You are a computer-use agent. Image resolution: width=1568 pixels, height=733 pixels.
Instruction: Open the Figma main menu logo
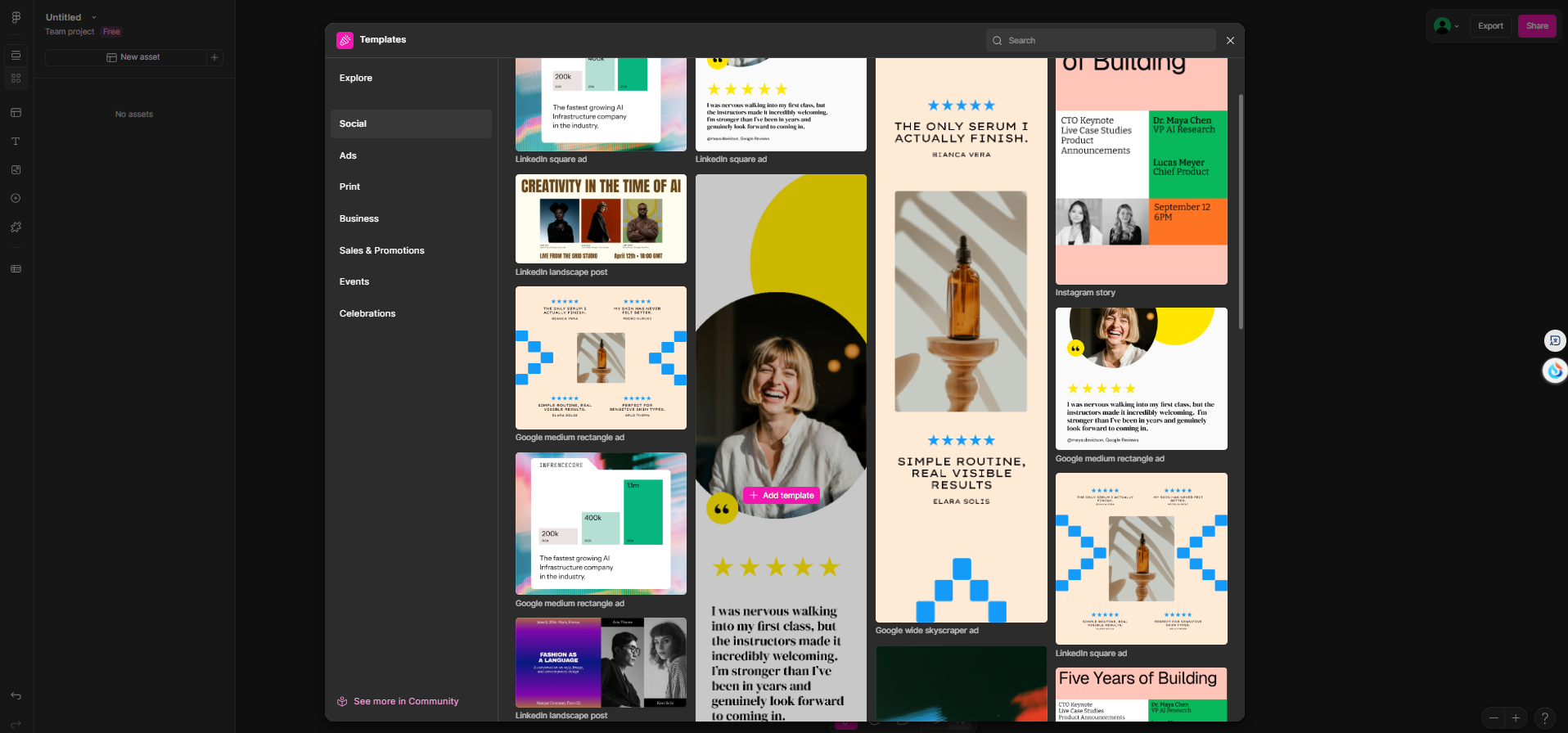16,17
